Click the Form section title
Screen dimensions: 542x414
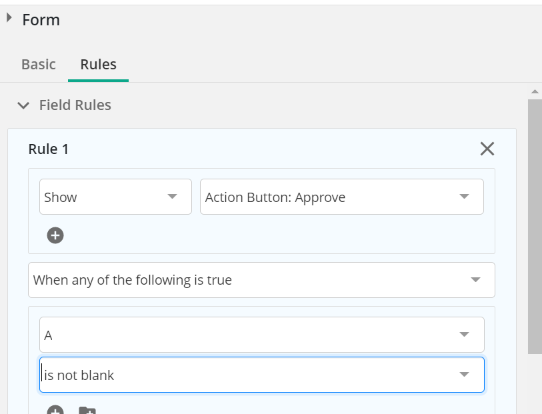pyautogui.click(x=41, y=20)
